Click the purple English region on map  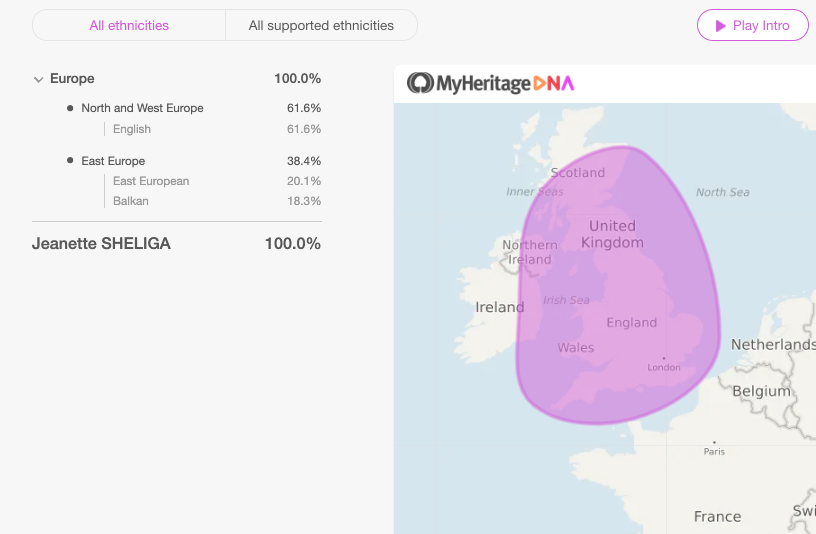[x=618, y=285]
